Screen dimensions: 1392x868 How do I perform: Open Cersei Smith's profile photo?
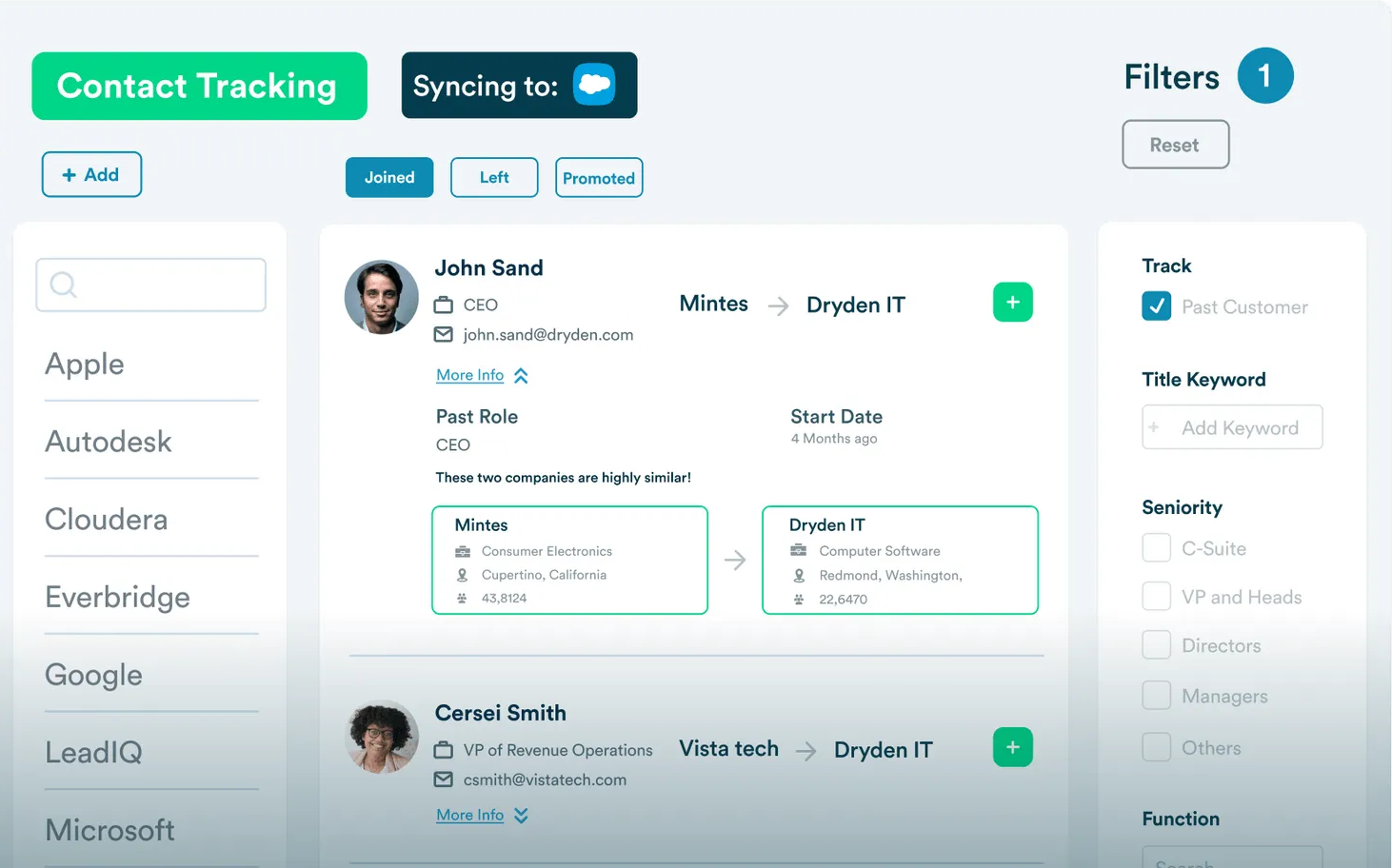click(382, 737)
